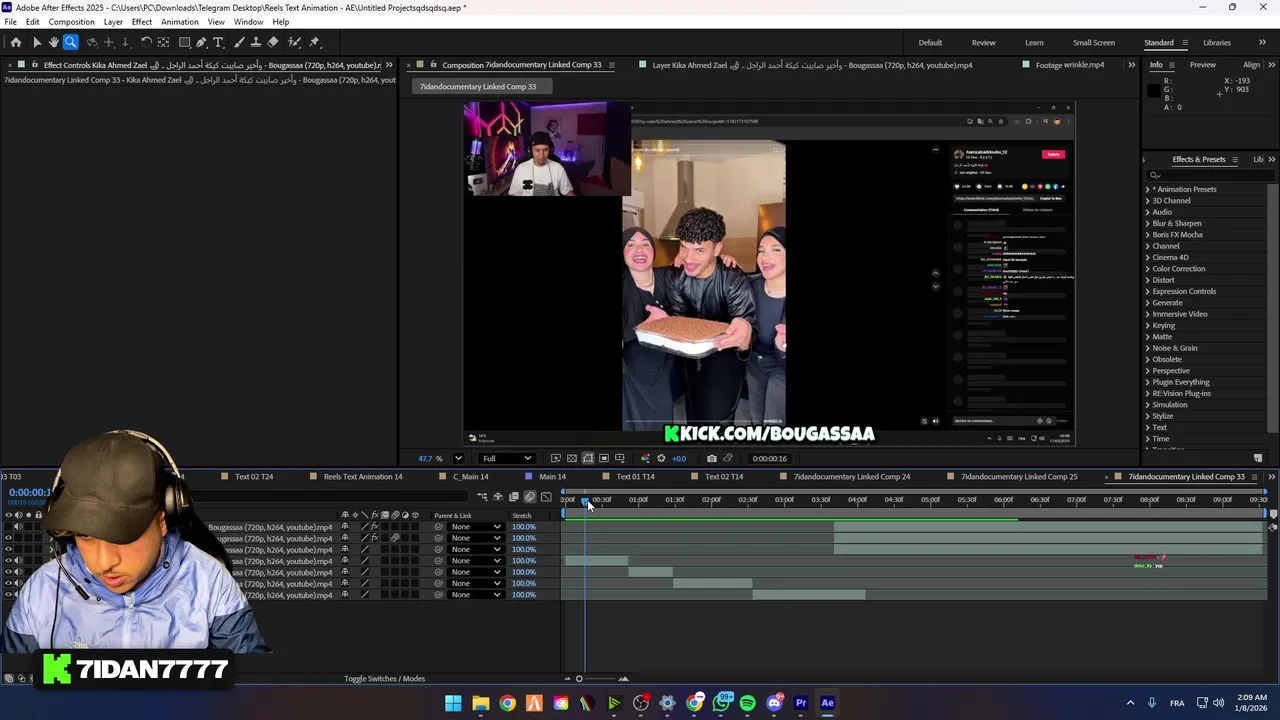Toggle Frame Blending enable switch for the timeline
This screenshot has width=1280, height=720.
pos(514,497)
